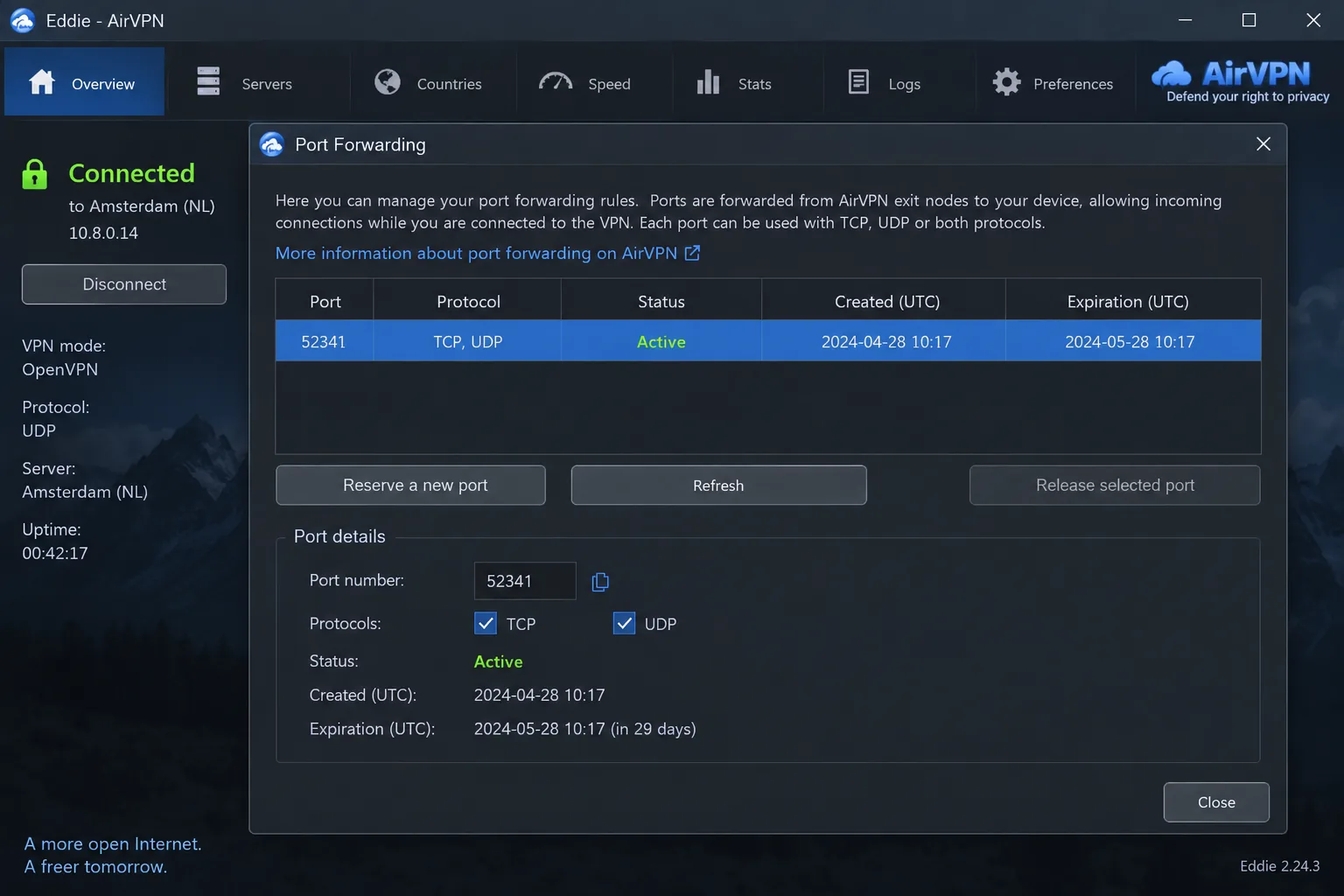The height and width of the screenshot is (896, 1344).
Task: Toggle the UDP protocol checkbox
Action: [x=624, y=623]
